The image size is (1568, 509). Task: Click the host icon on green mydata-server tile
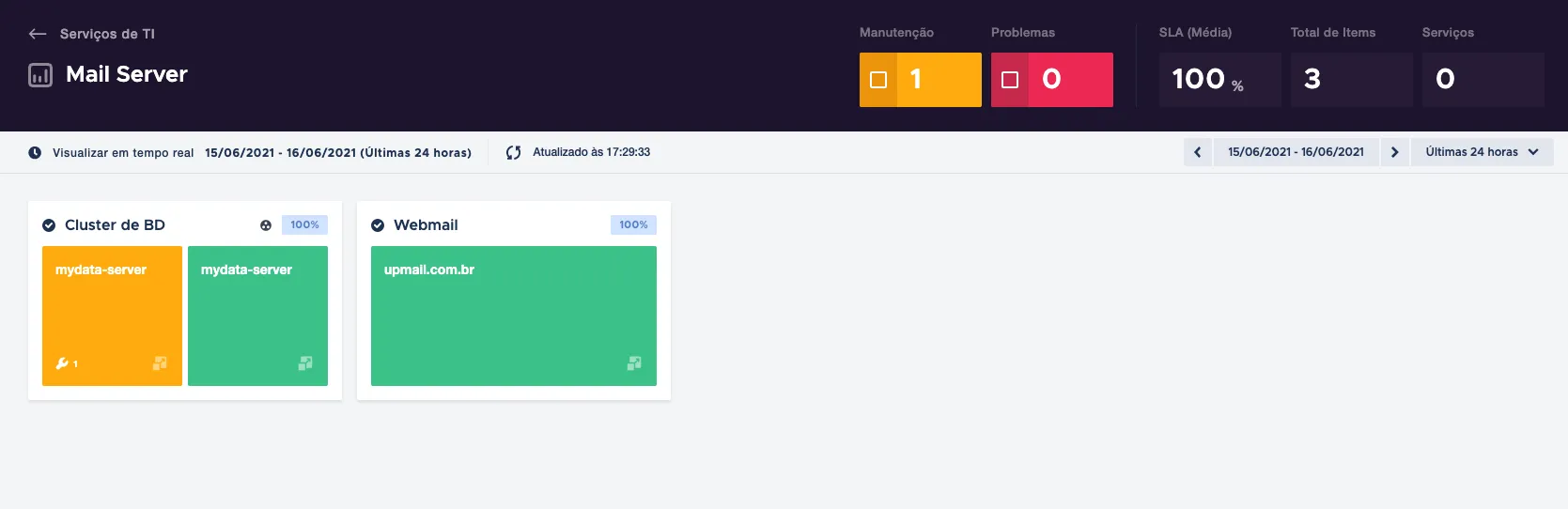[x=305, y=363]
